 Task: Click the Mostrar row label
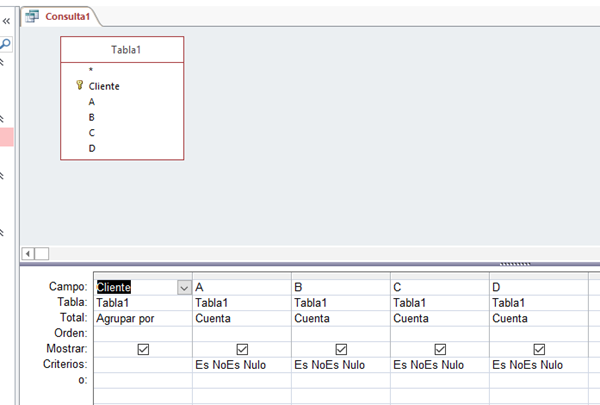click(67, 349)
